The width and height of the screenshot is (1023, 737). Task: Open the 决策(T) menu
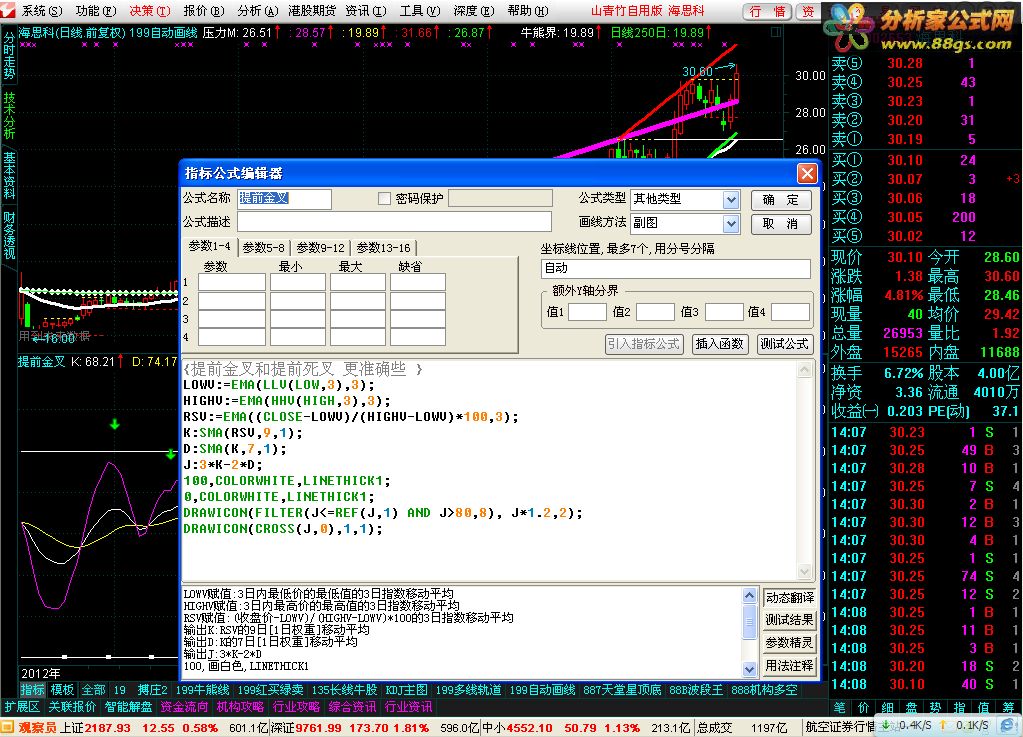coord(149,10)
